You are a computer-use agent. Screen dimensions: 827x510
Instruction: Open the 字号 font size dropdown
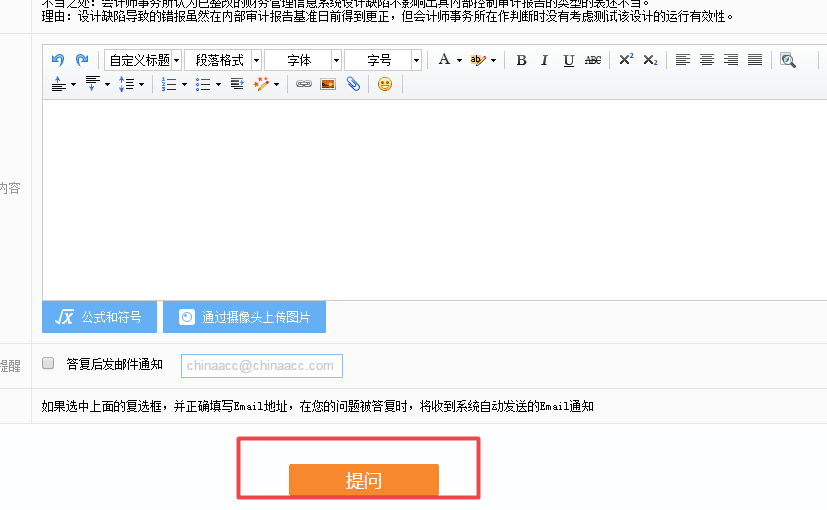(x=383, y=60)
